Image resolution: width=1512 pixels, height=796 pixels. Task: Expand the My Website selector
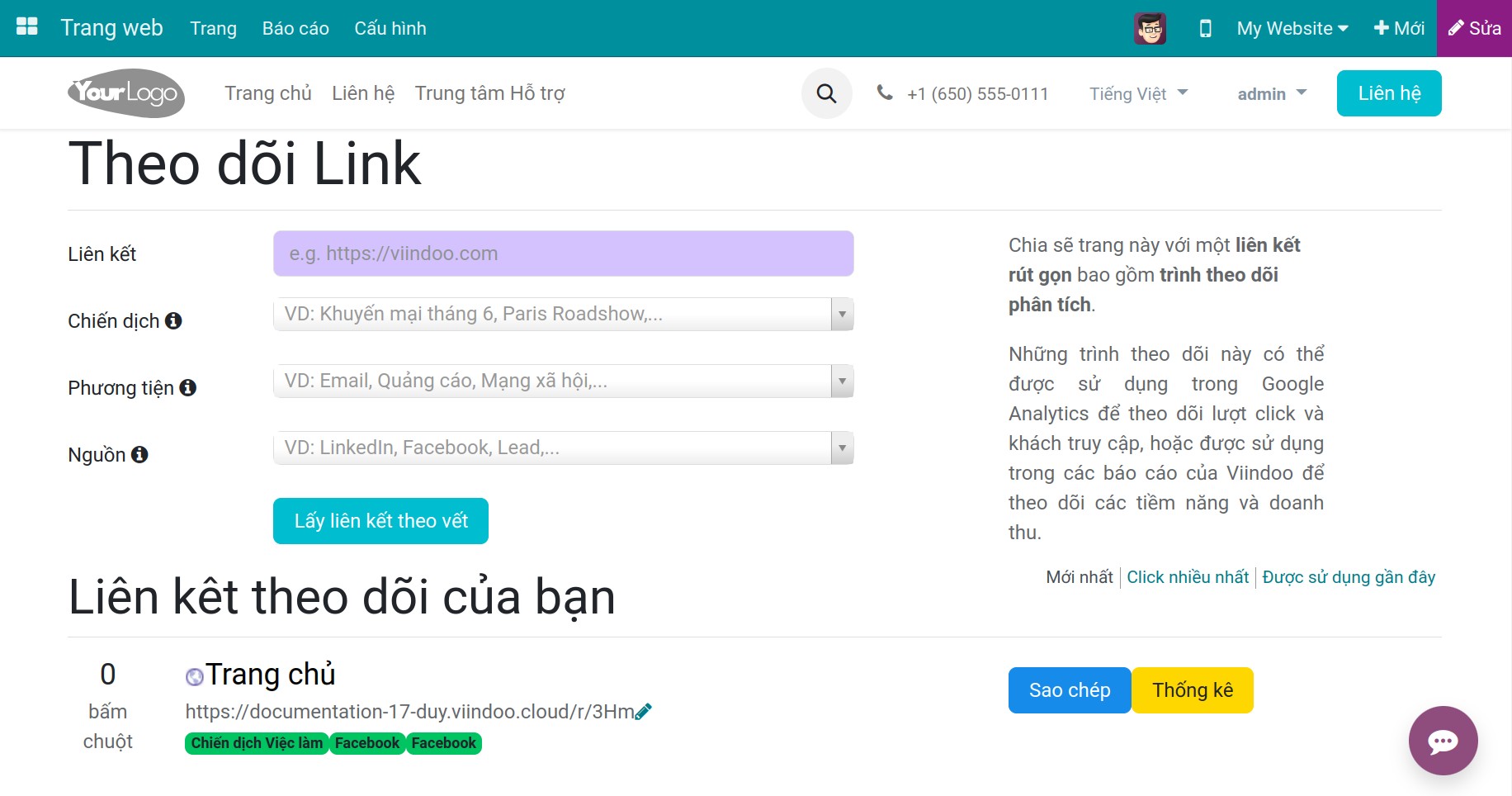(x=1292, y=28)
